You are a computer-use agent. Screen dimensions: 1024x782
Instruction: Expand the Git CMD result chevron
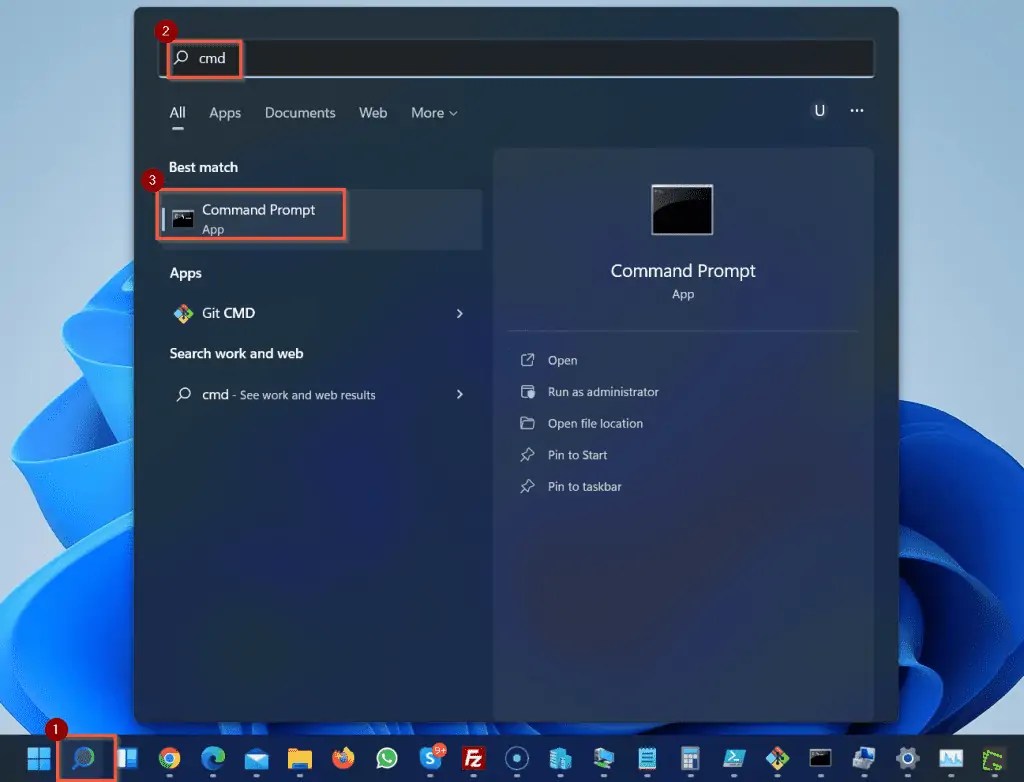pyautogui.click(x=459, y=313)
